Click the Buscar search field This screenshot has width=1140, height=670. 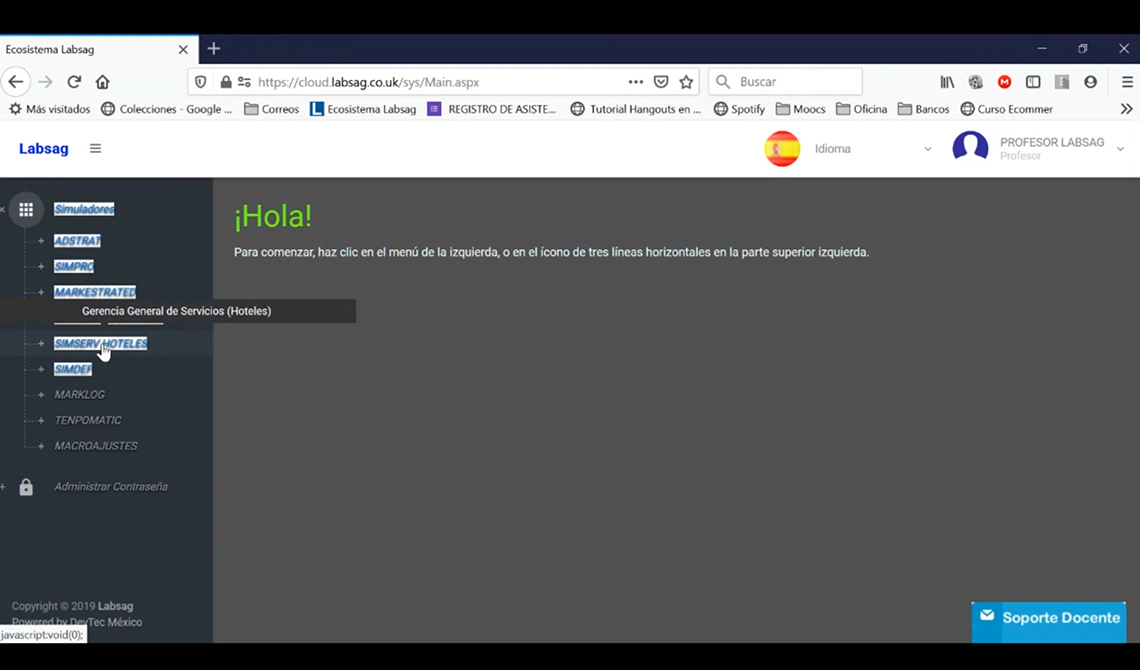pyautogui.click(x=786, y=82)
